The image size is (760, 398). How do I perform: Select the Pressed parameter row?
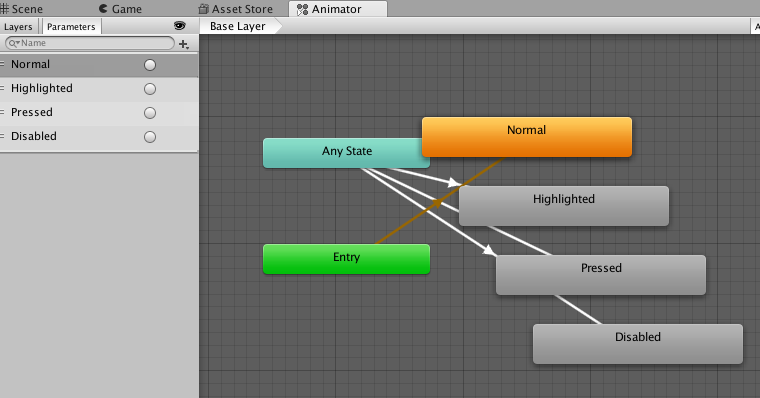pos(99,113)
